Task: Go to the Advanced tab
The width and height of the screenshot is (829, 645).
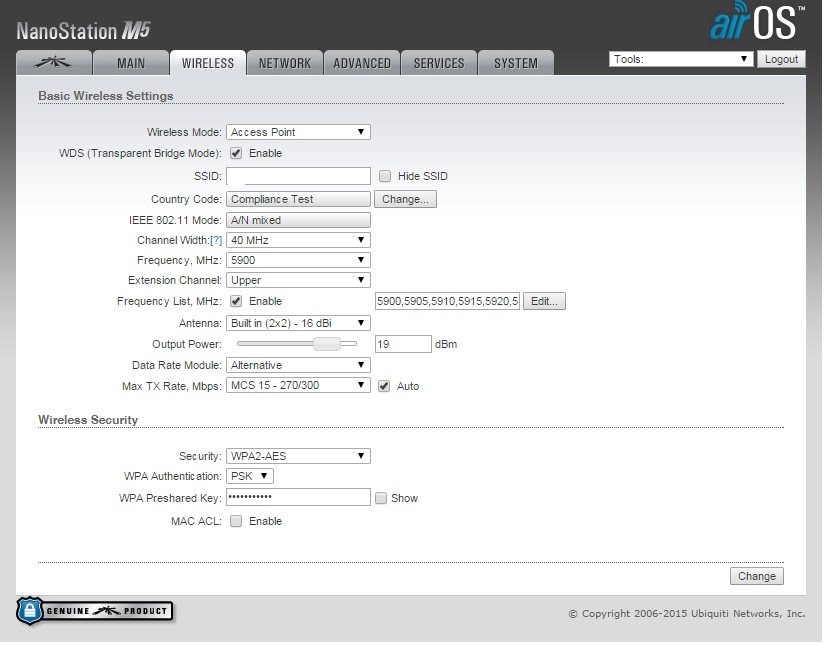Action: pyautogui.click(x=362, y=63)
